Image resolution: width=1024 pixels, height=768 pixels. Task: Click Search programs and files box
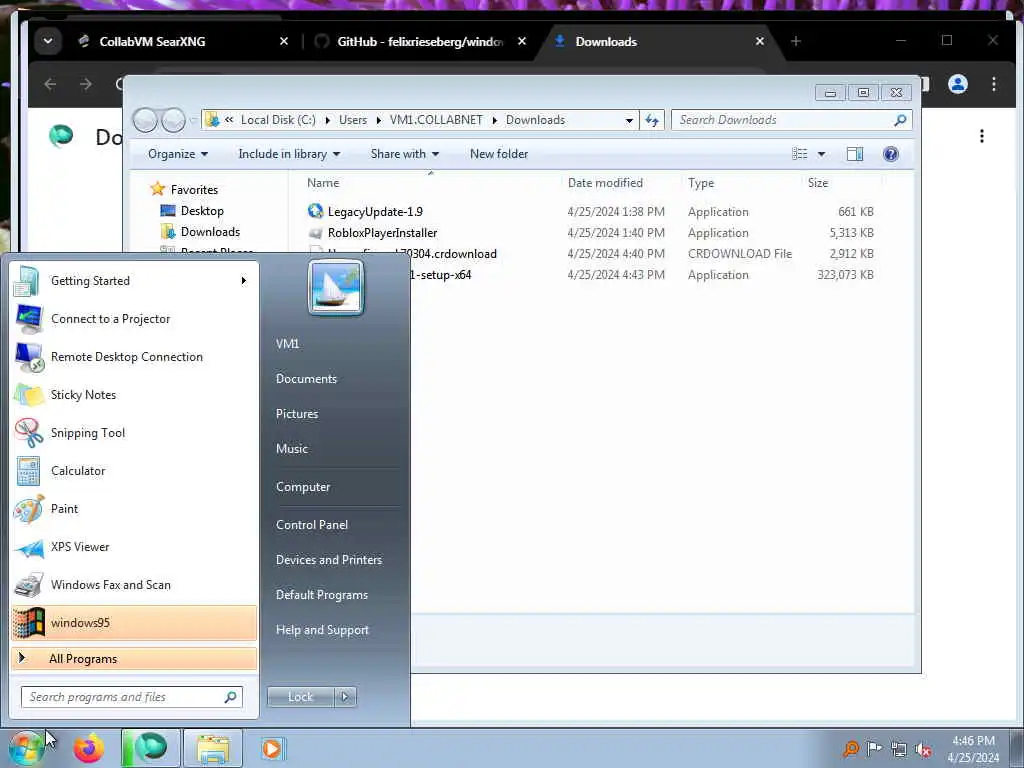coord(132,697)
